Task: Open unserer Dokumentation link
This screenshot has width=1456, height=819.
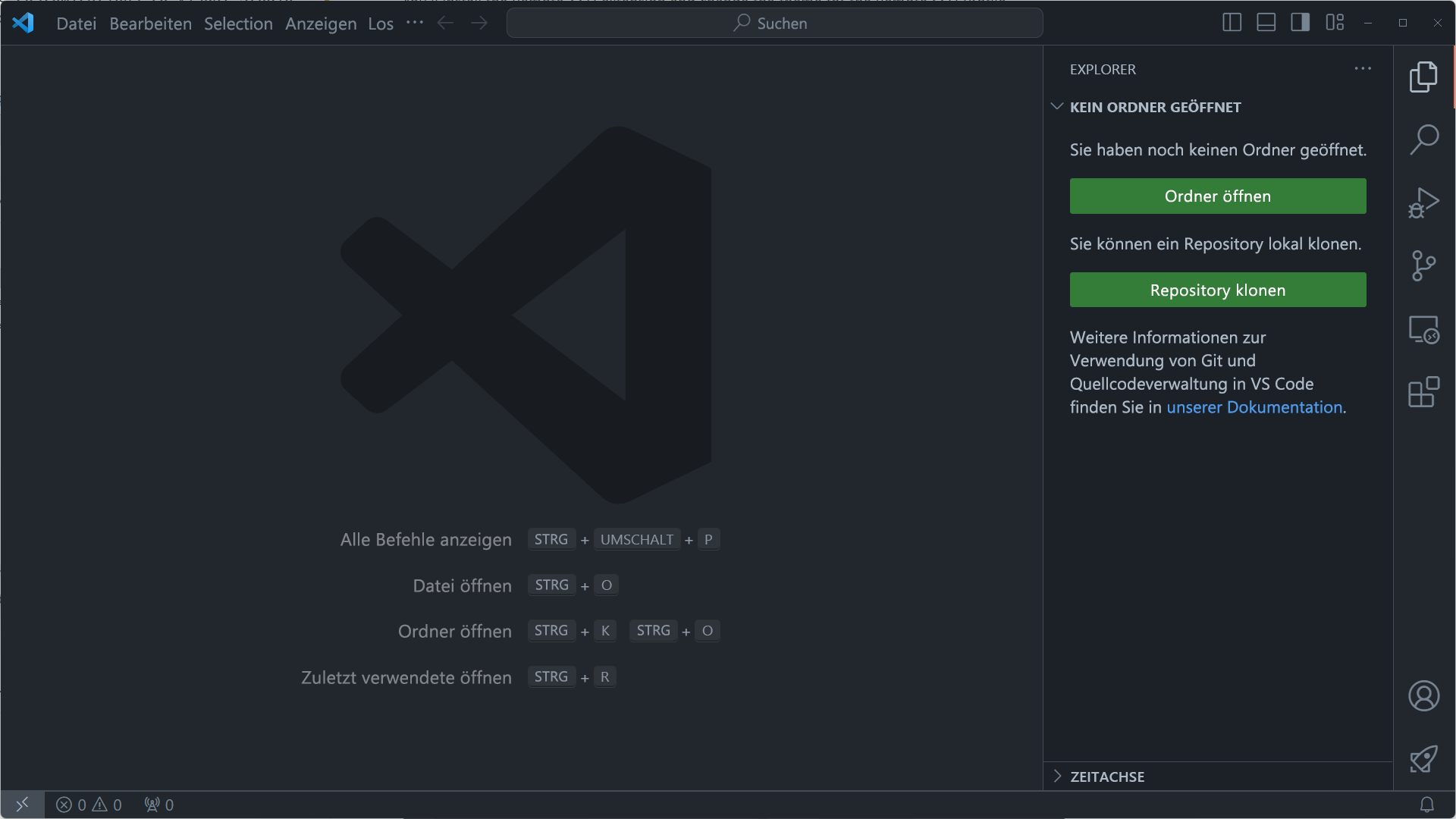Action: tap(1254, 407)
